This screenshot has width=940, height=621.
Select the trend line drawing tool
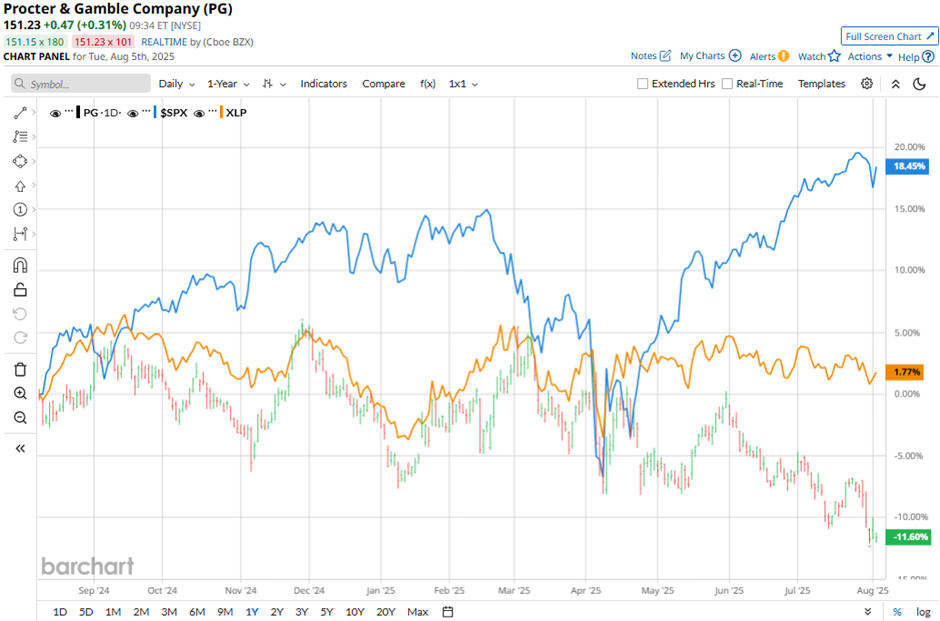point(20,113)
